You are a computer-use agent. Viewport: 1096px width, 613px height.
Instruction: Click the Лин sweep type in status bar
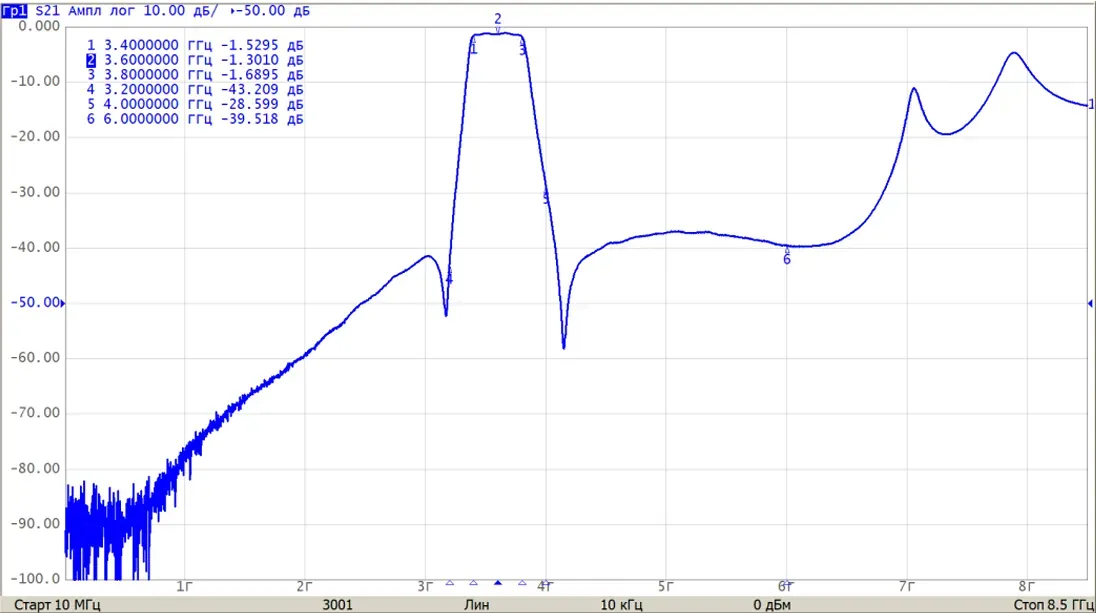pyautogui.click(x=477, y=605)
